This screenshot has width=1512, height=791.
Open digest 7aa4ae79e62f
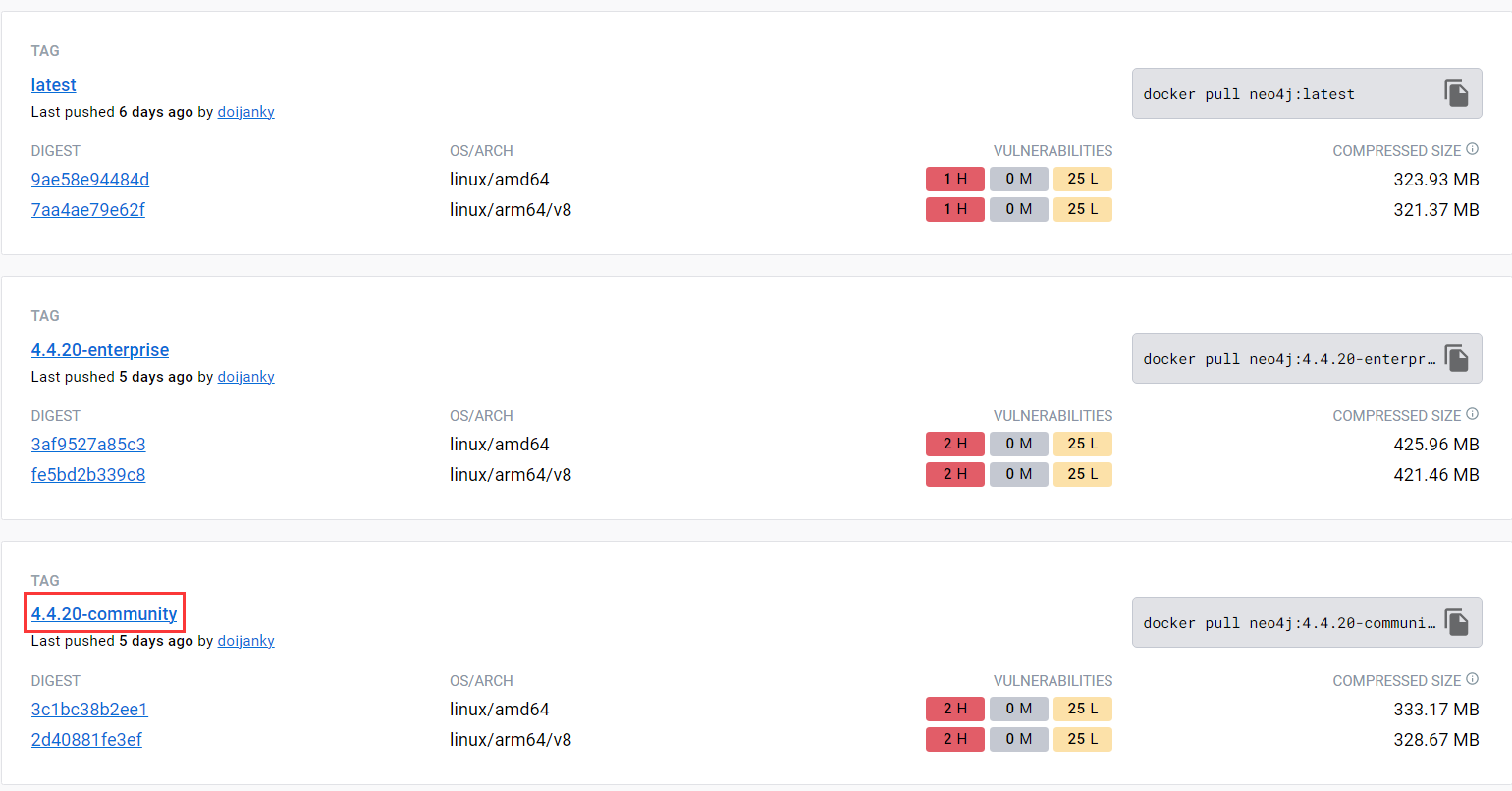point(88,210)
